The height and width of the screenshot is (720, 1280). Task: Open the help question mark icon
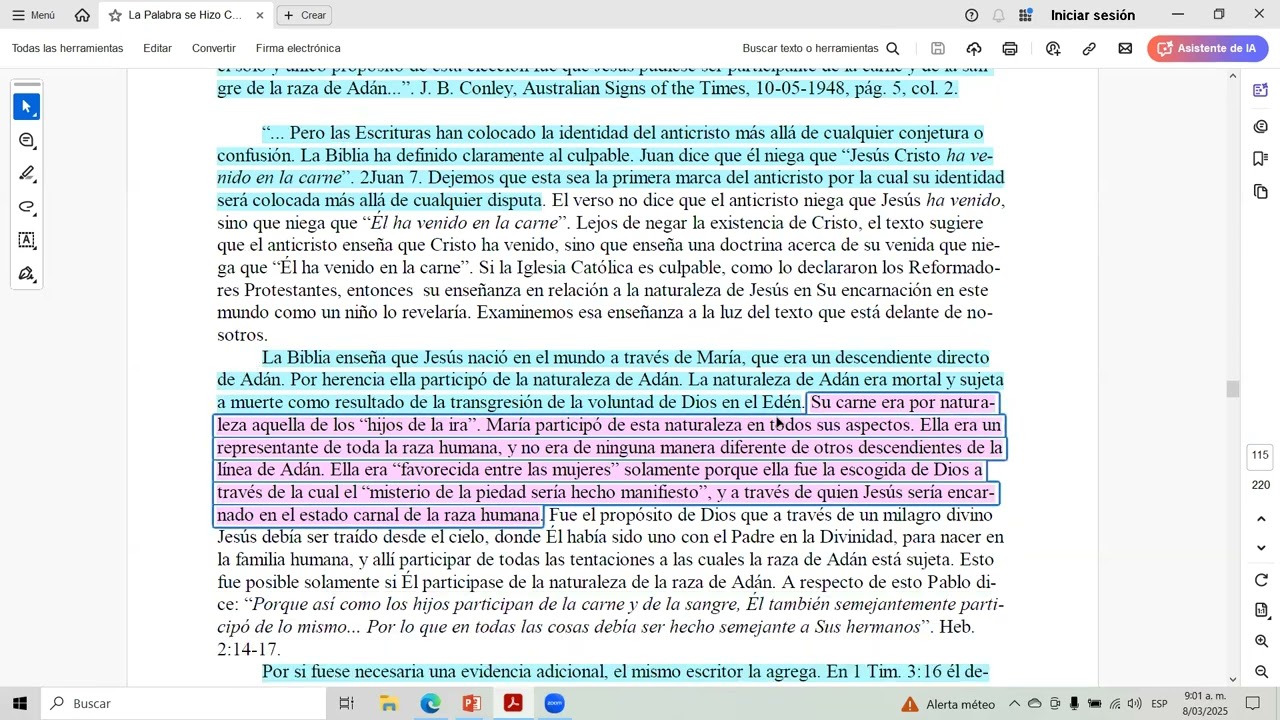971,15
